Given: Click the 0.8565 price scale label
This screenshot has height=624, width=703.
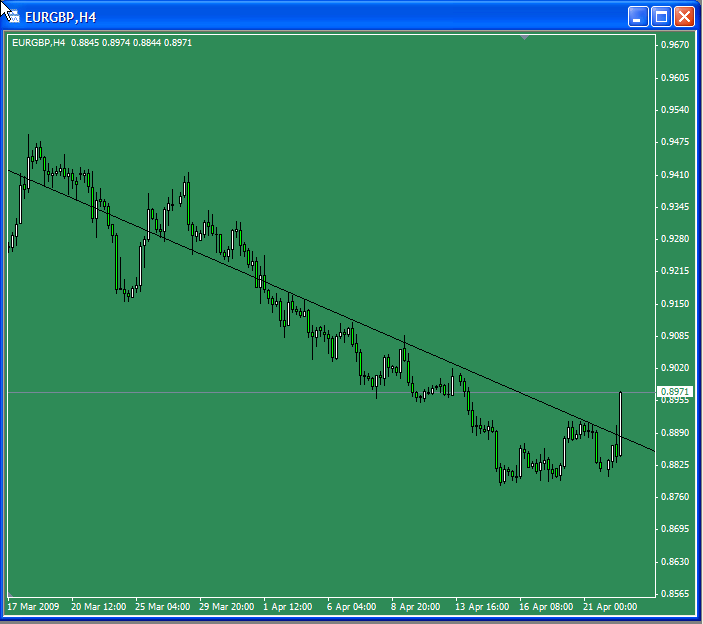Looking at the screenshot, I should click(x=675, y=594).
